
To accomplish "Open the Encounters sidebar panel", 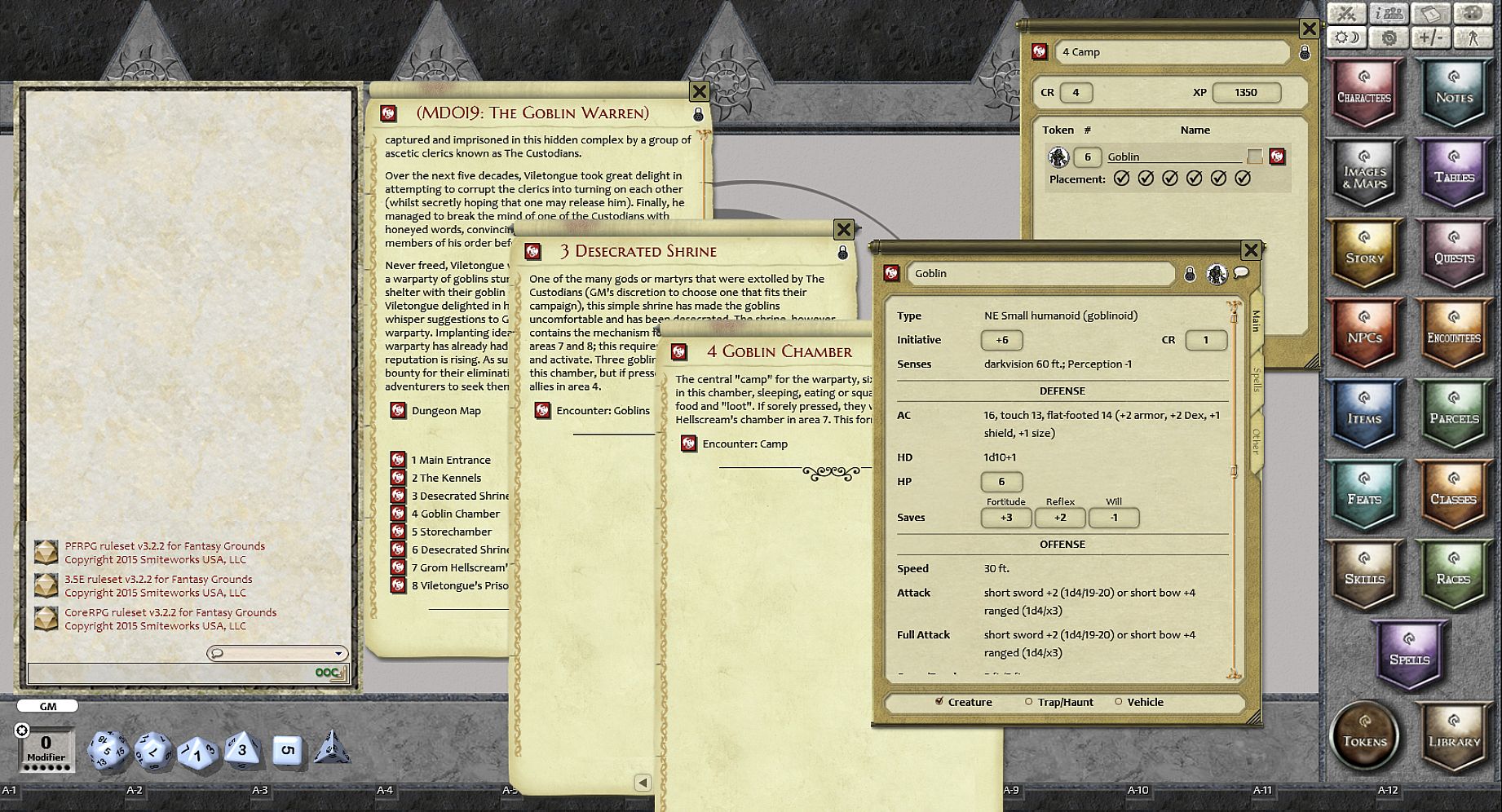I will tap(1453, 338).
